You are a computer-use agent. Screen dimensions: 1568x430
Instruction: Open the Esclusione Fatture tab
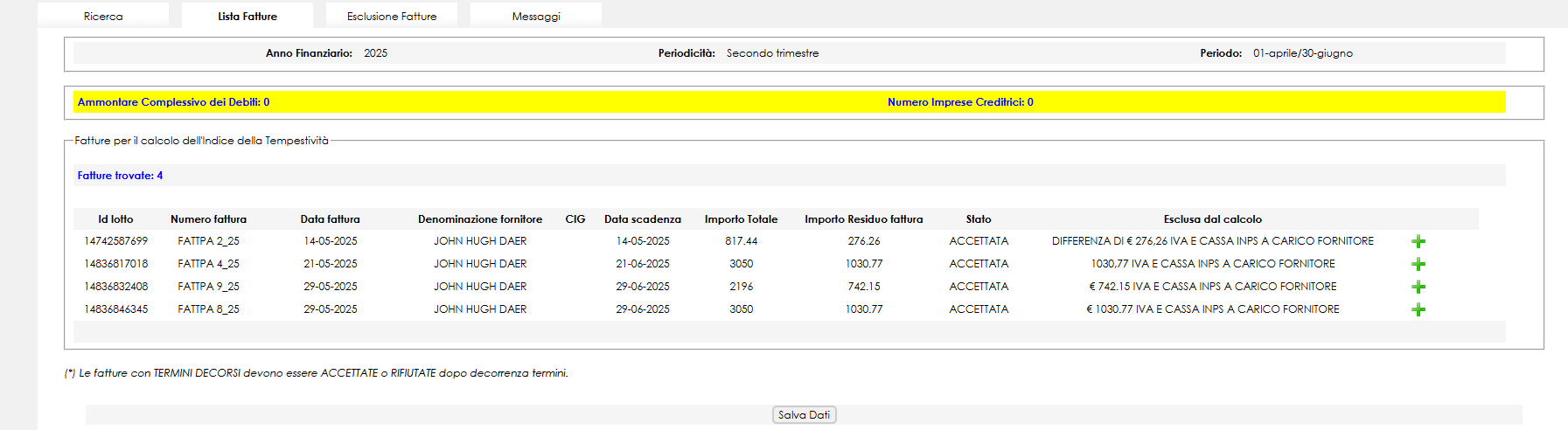point(392,16)
